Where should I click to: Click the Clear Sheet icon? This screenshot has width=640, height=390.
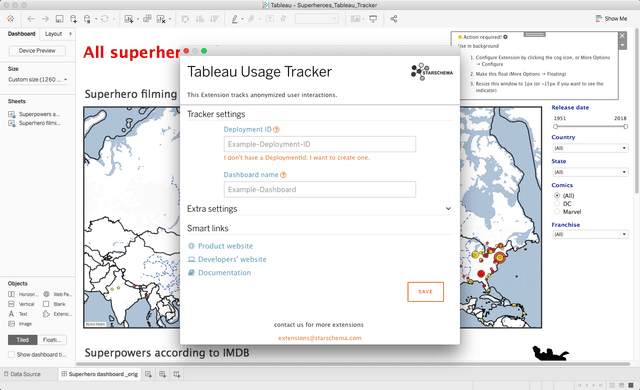coord(161,19)
